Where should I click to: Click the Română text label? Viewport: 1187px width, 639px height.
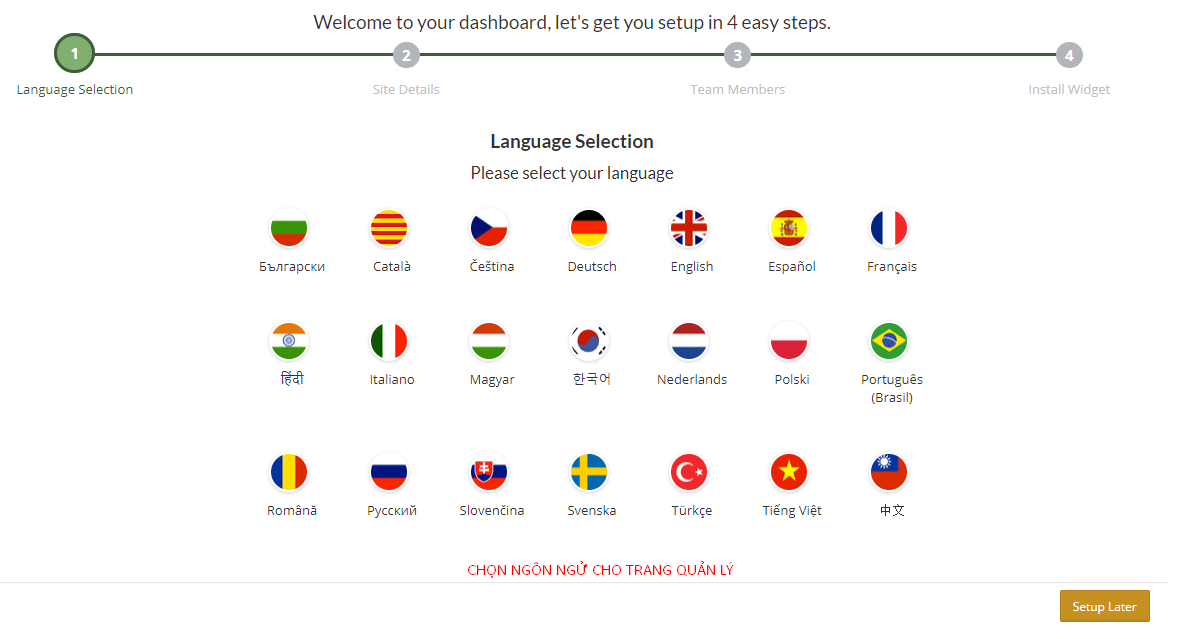pyautogui.click(x=292, y=510)
